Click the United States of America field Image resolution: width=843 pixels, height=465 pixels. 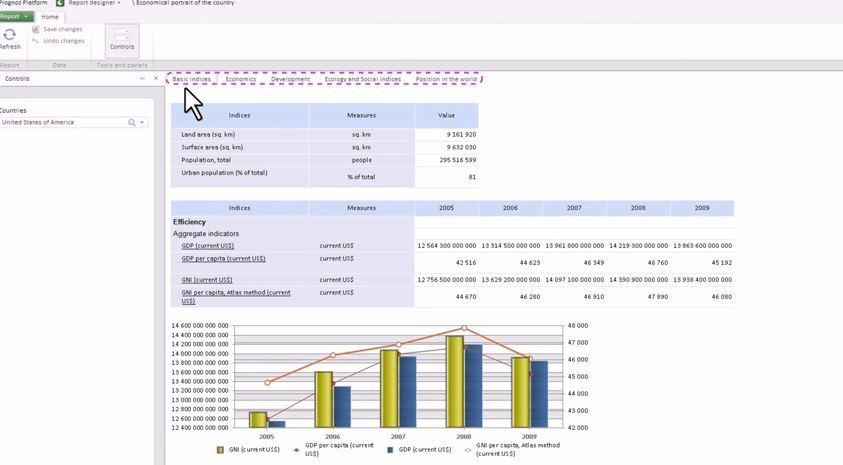(62, 122)
